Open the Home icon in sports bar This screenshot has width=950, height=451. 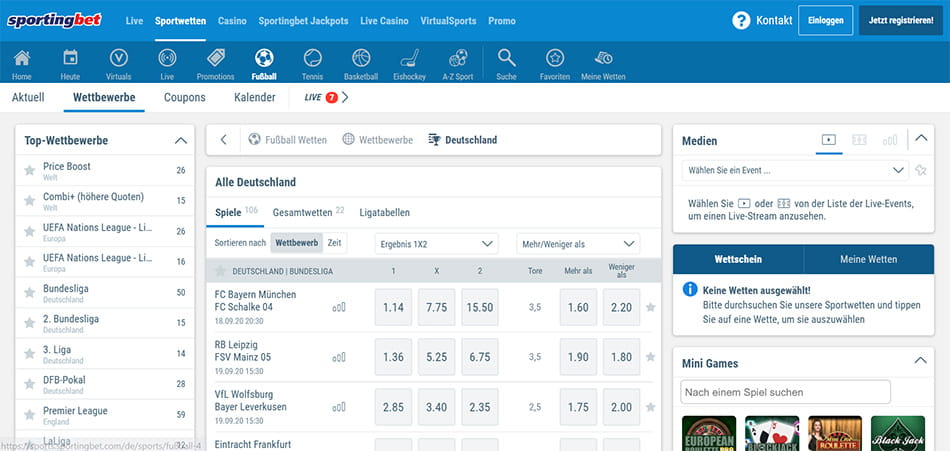(22, 58)
